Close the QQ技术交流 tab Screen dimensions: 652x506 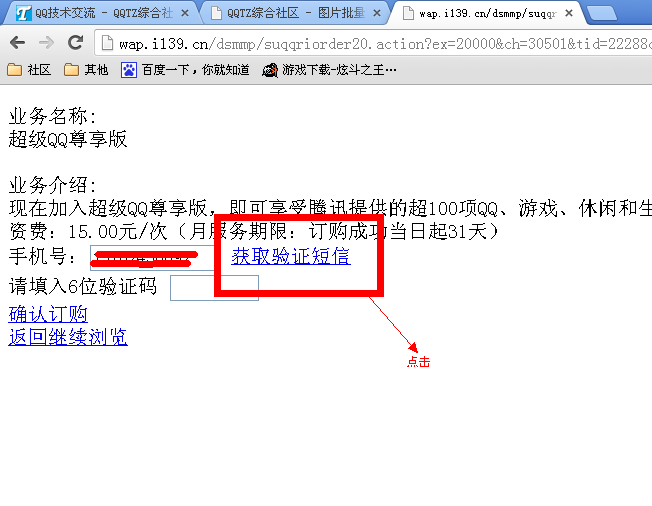coord(185,13)
